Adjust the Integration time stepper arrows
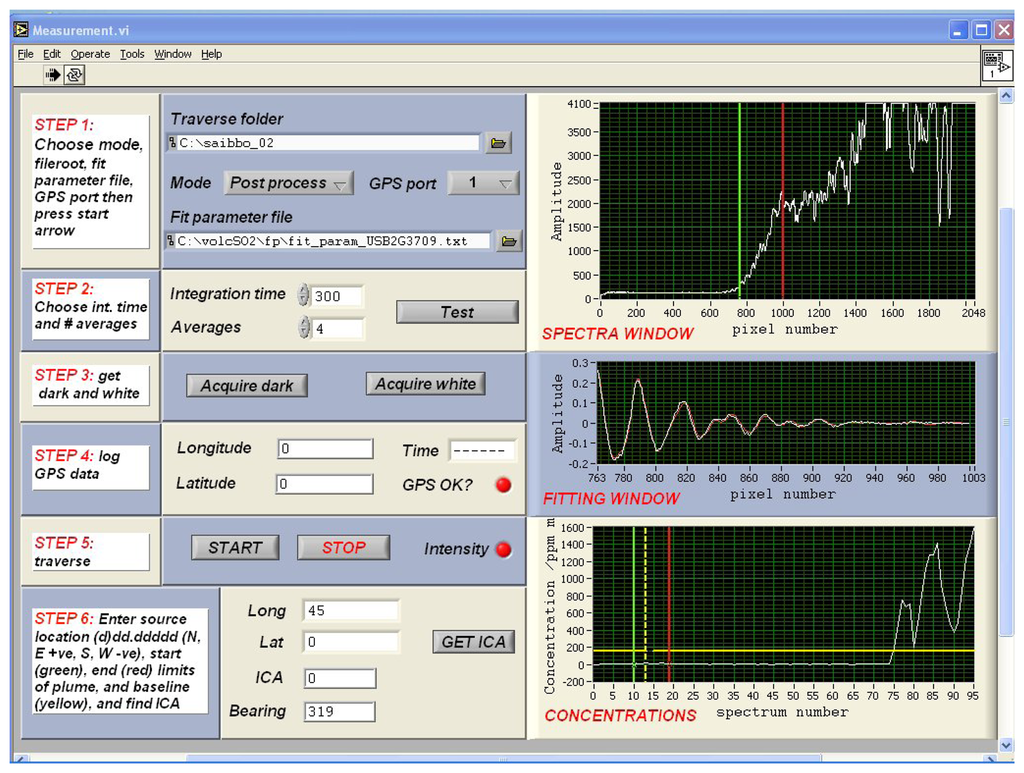 click(x=304, y=295)
